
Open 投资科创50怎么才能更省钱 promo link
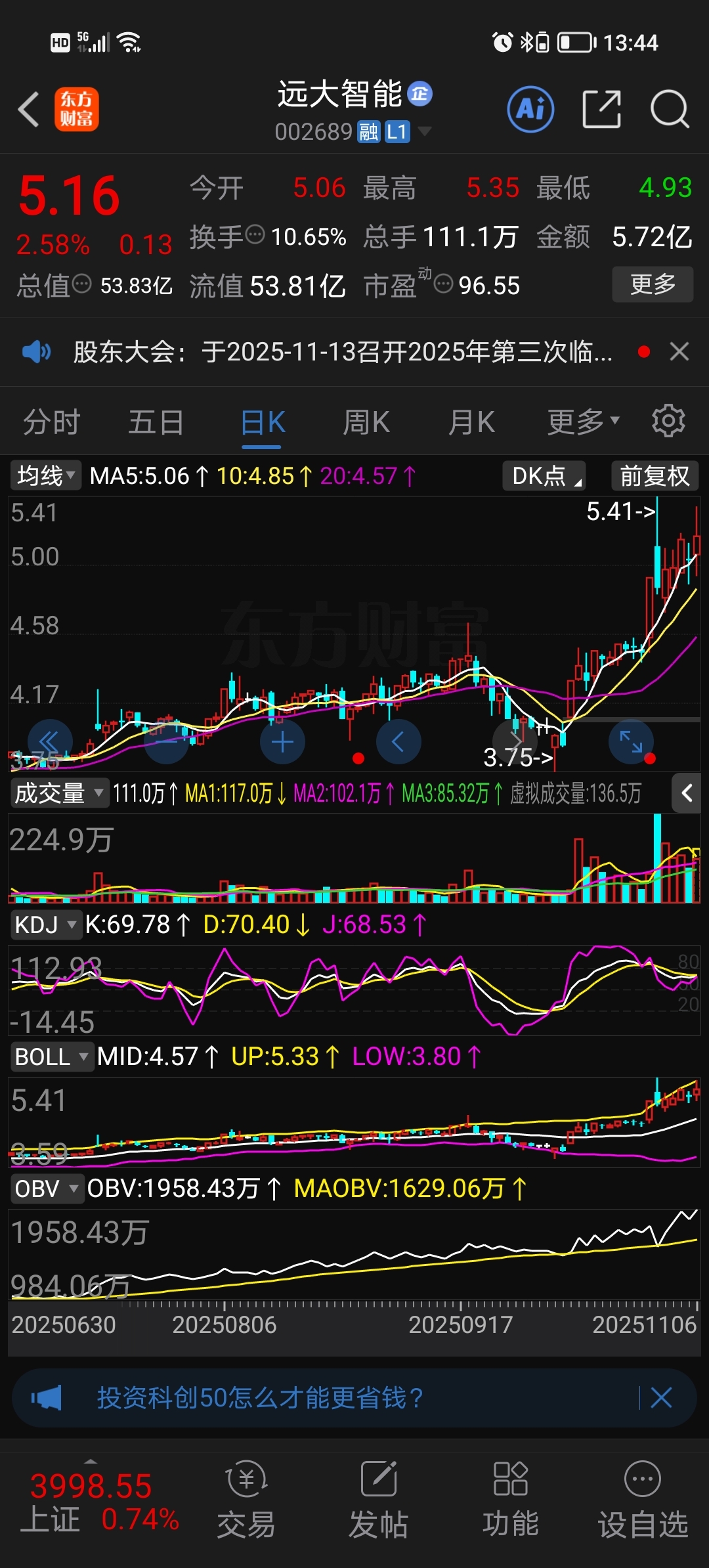[x=260, y=1398]
